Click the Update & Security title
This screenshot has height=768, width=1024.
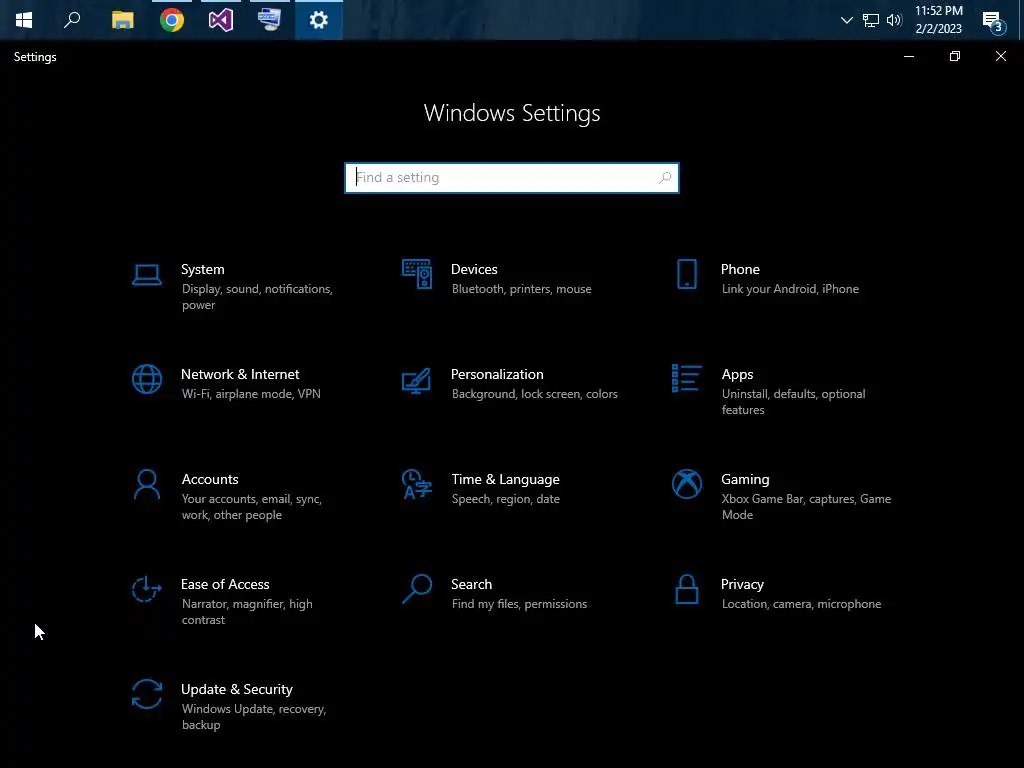point(236,690)
